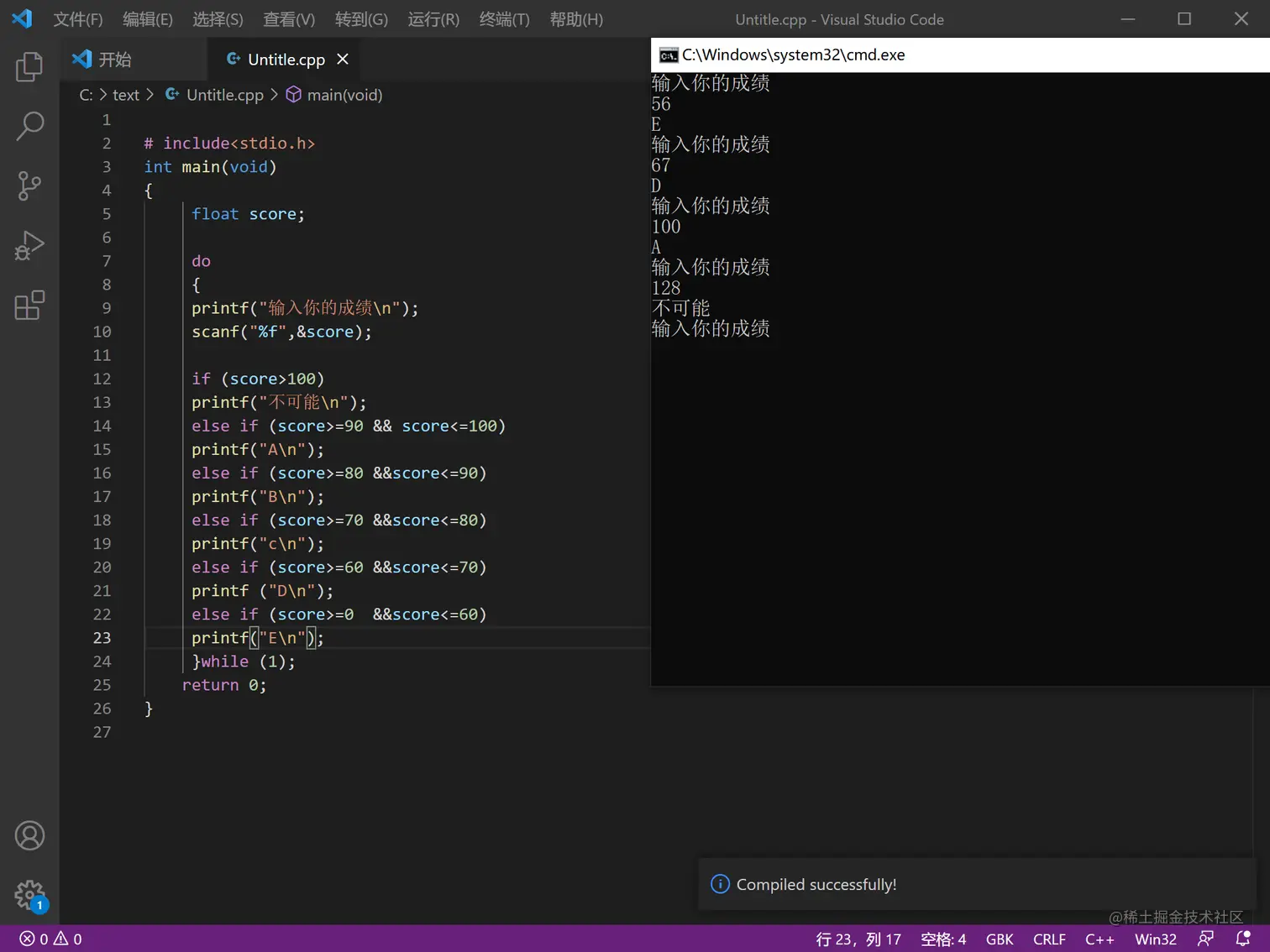
Task: Click the C: breadcrumb segment
Action: pyautogui.click(x=86, y=95)
